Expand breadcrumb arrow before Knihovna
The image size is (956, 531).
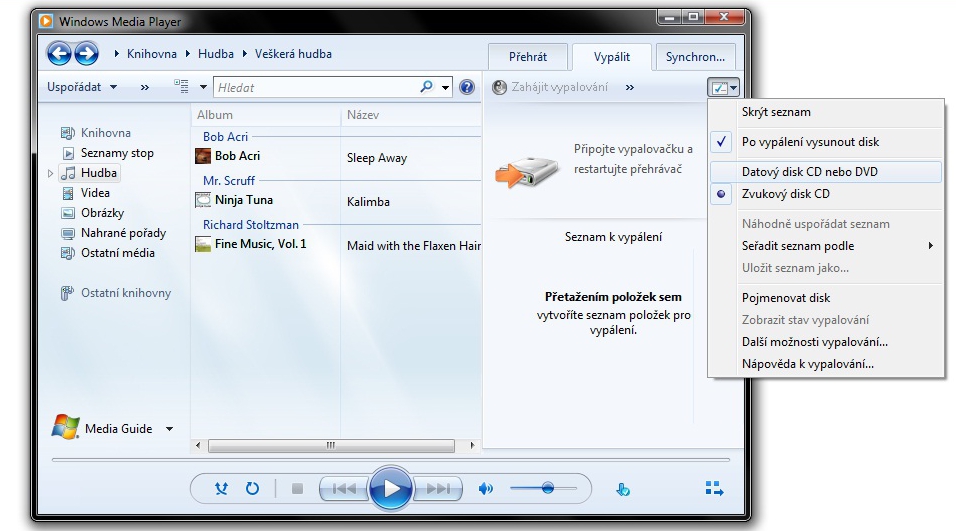(116, 54)
